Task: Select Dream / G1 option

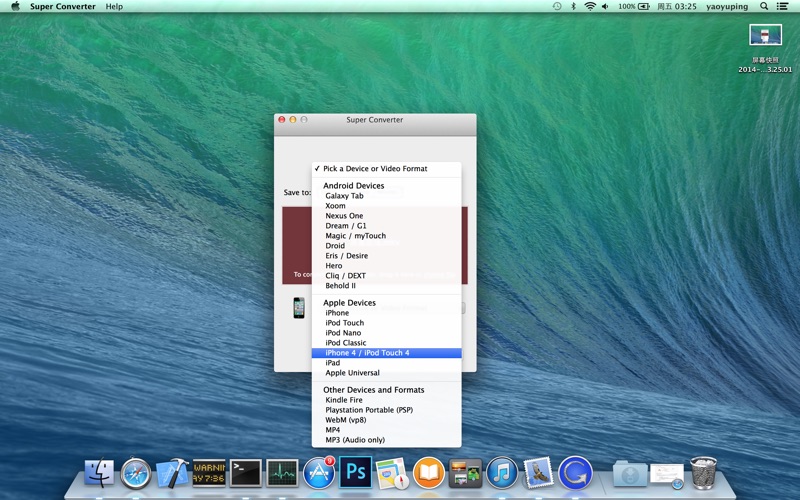Action: tap(386, 226)
